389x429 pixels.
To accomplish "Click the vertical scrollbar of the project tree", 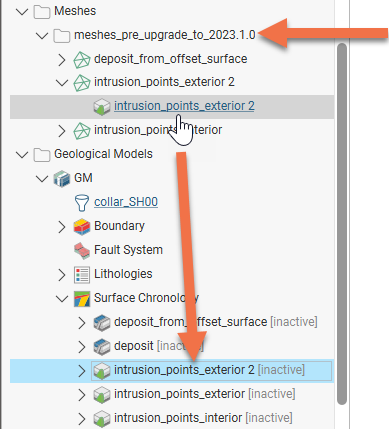I will [x=342, y=223].
